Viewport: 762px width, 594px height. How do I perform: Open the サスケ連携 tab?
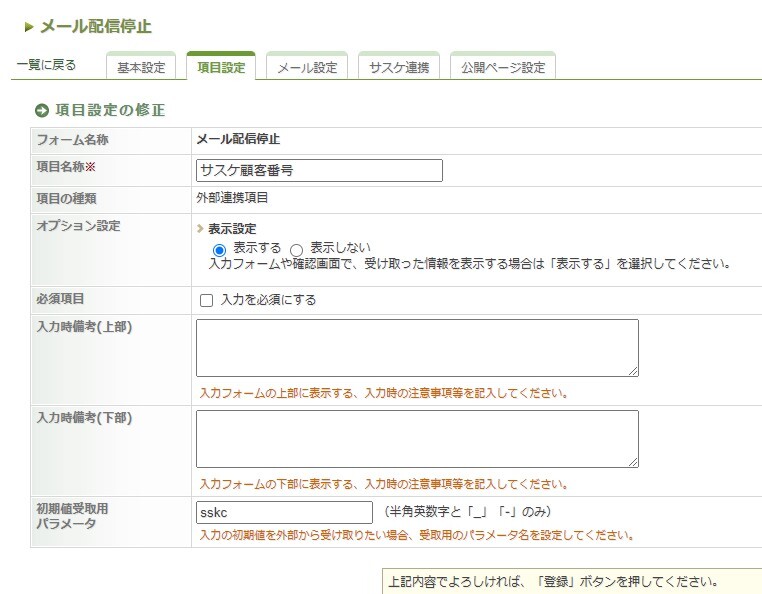coord(399,68)
